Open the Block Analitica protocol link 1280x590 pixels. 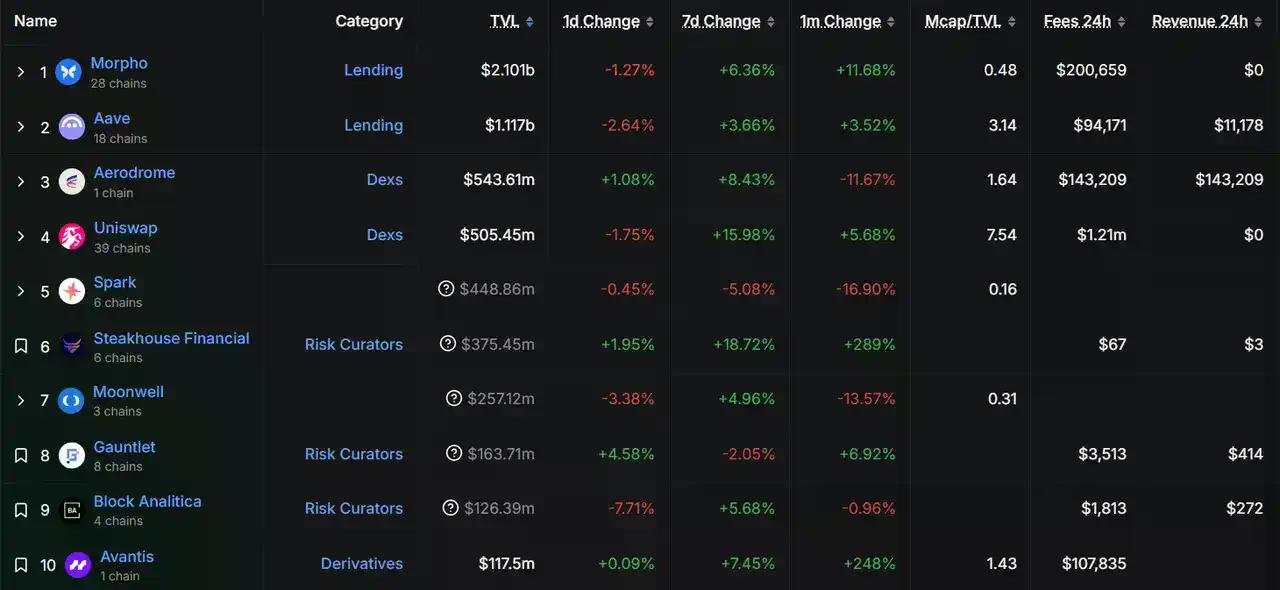click(147, 501)
